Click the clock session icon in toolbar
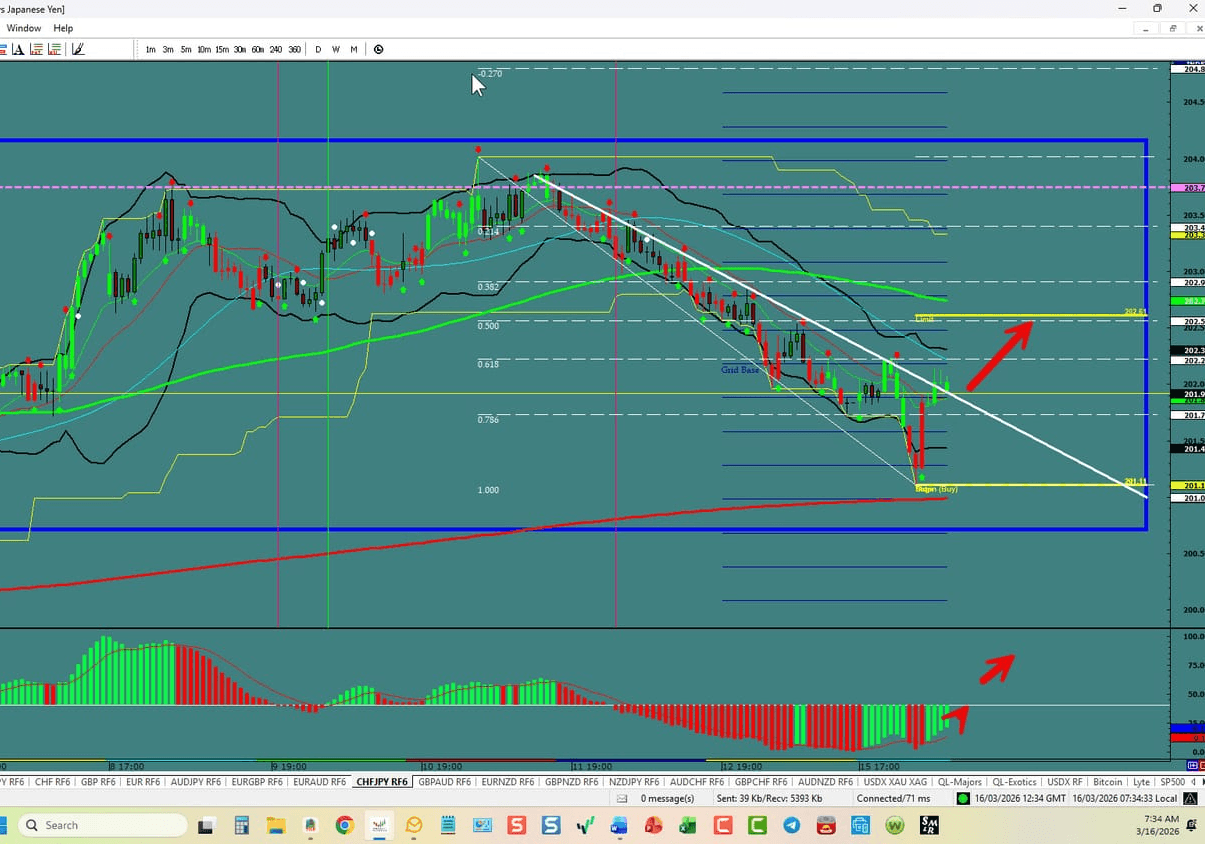 [379, 49]
